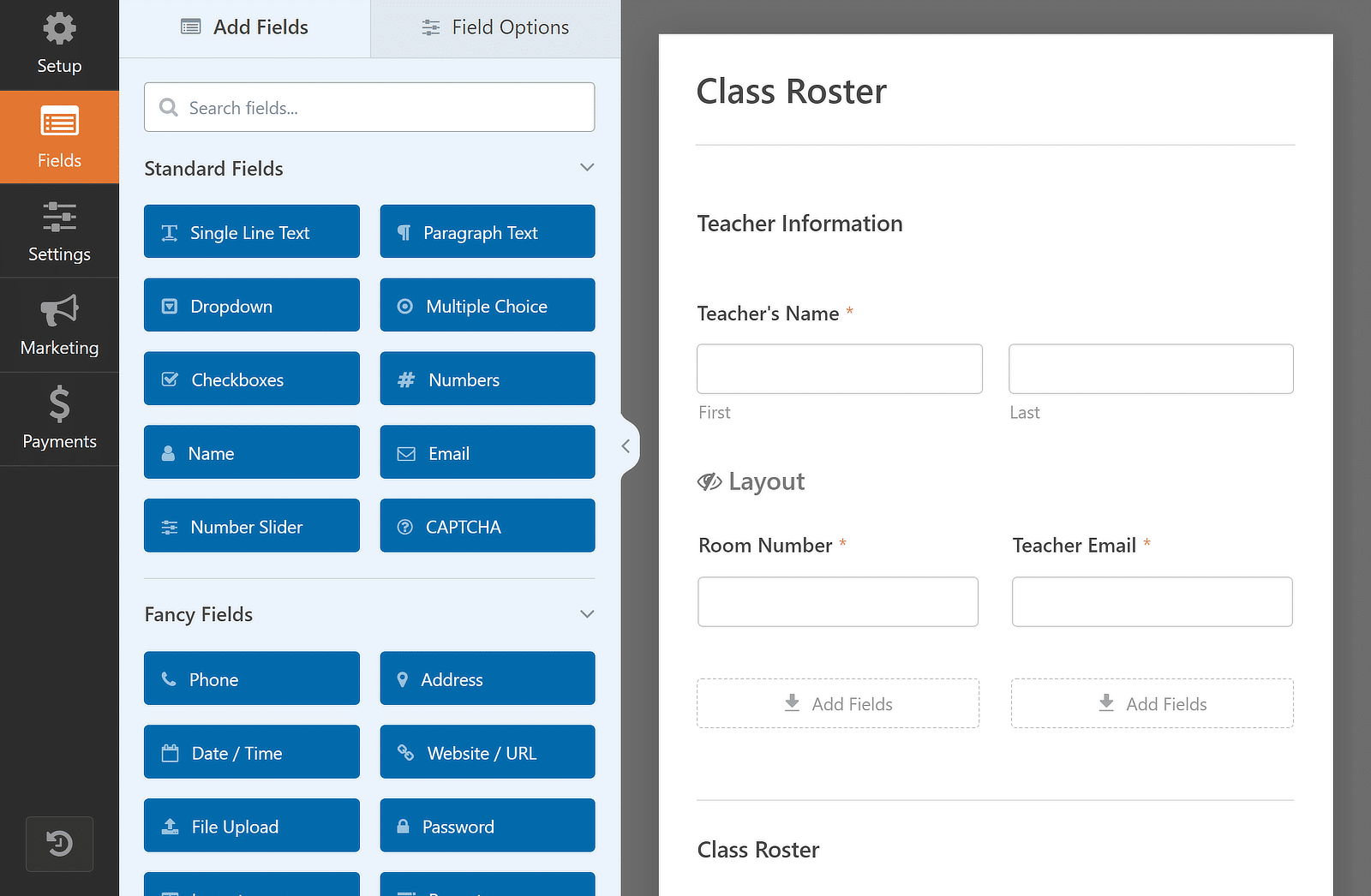Collapse the Fancy Fields section

(x=587, y=613)
